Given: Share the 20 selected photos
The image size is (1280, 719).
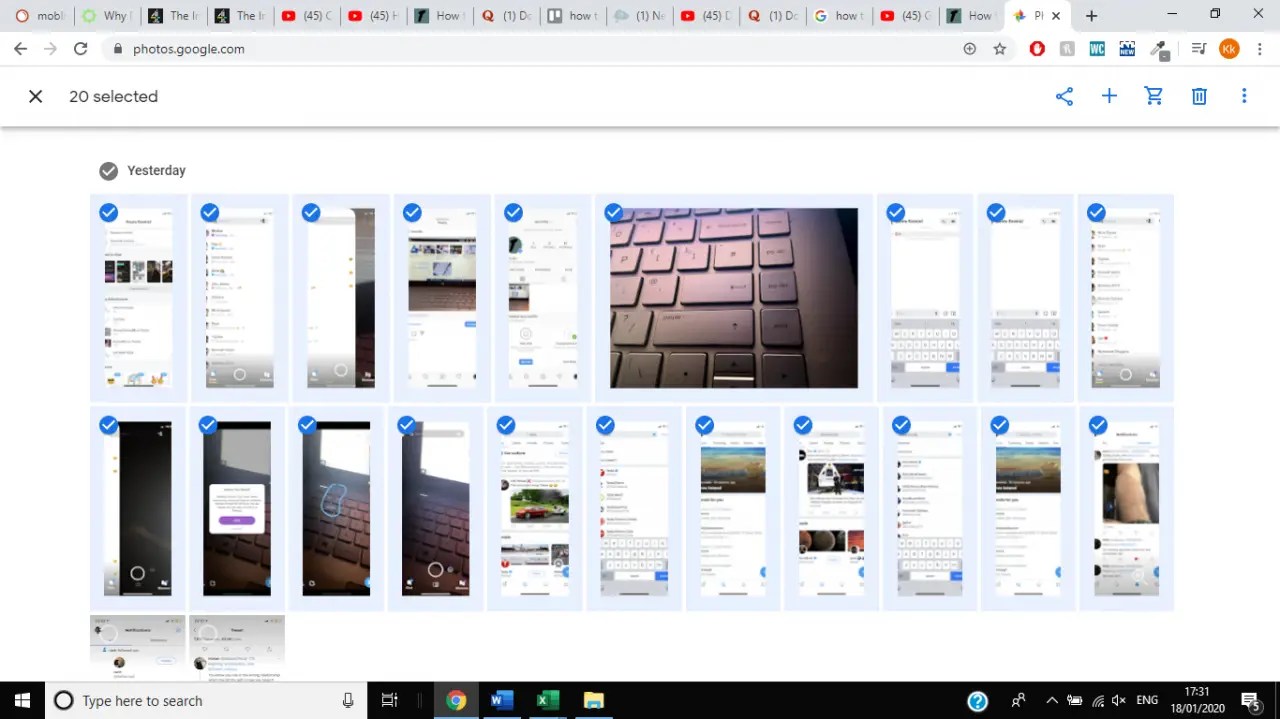Looking at the screenshot, I should [x=1064, y=96].
